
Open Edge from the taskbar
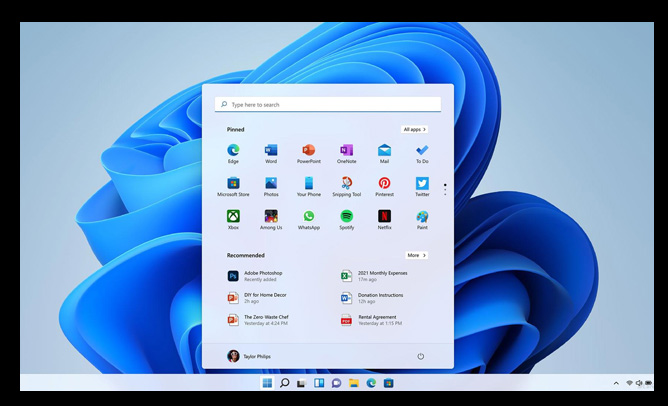click(371, 383)
